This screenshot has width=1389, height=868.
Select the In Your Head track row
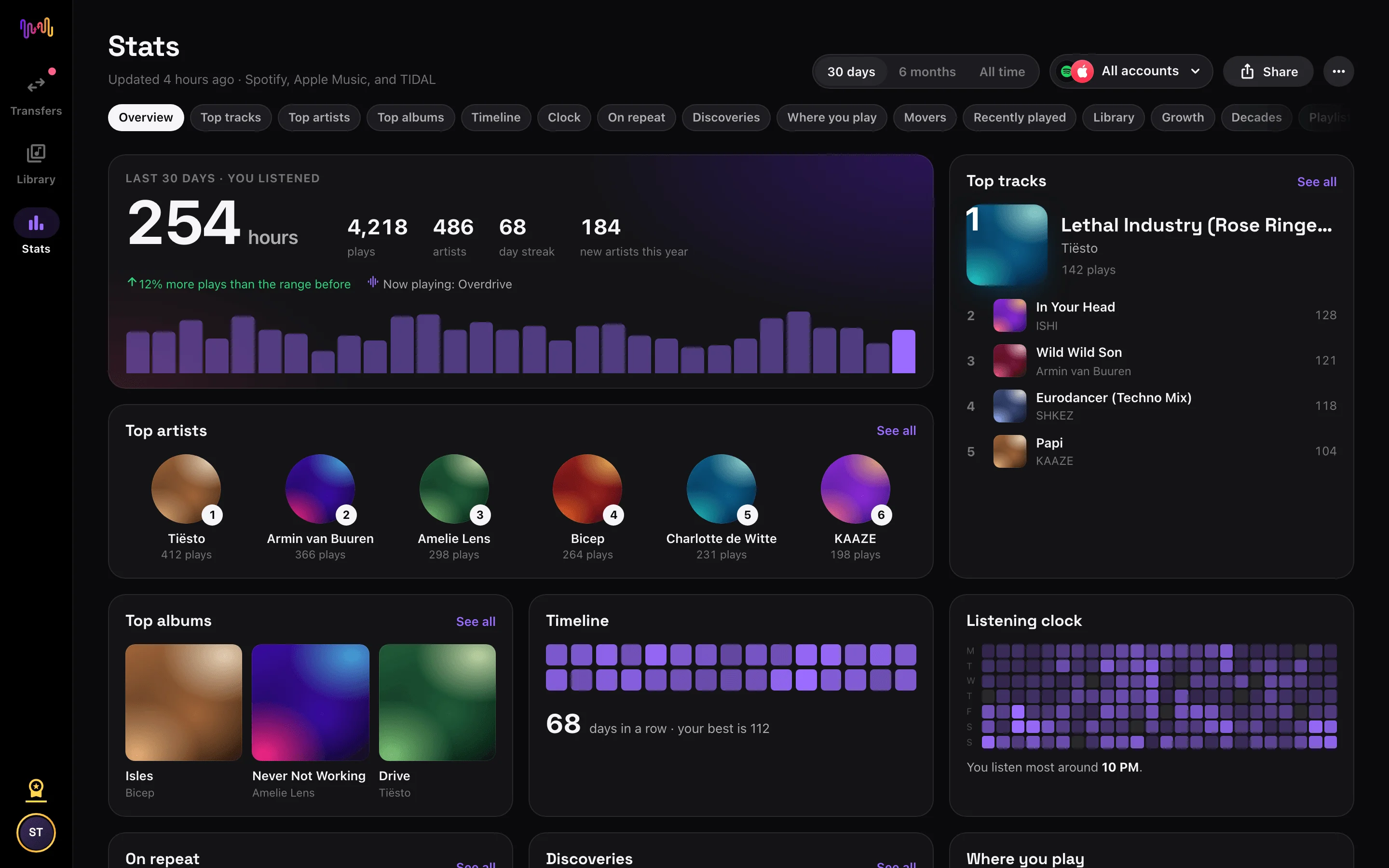(x=1151, y=315)
